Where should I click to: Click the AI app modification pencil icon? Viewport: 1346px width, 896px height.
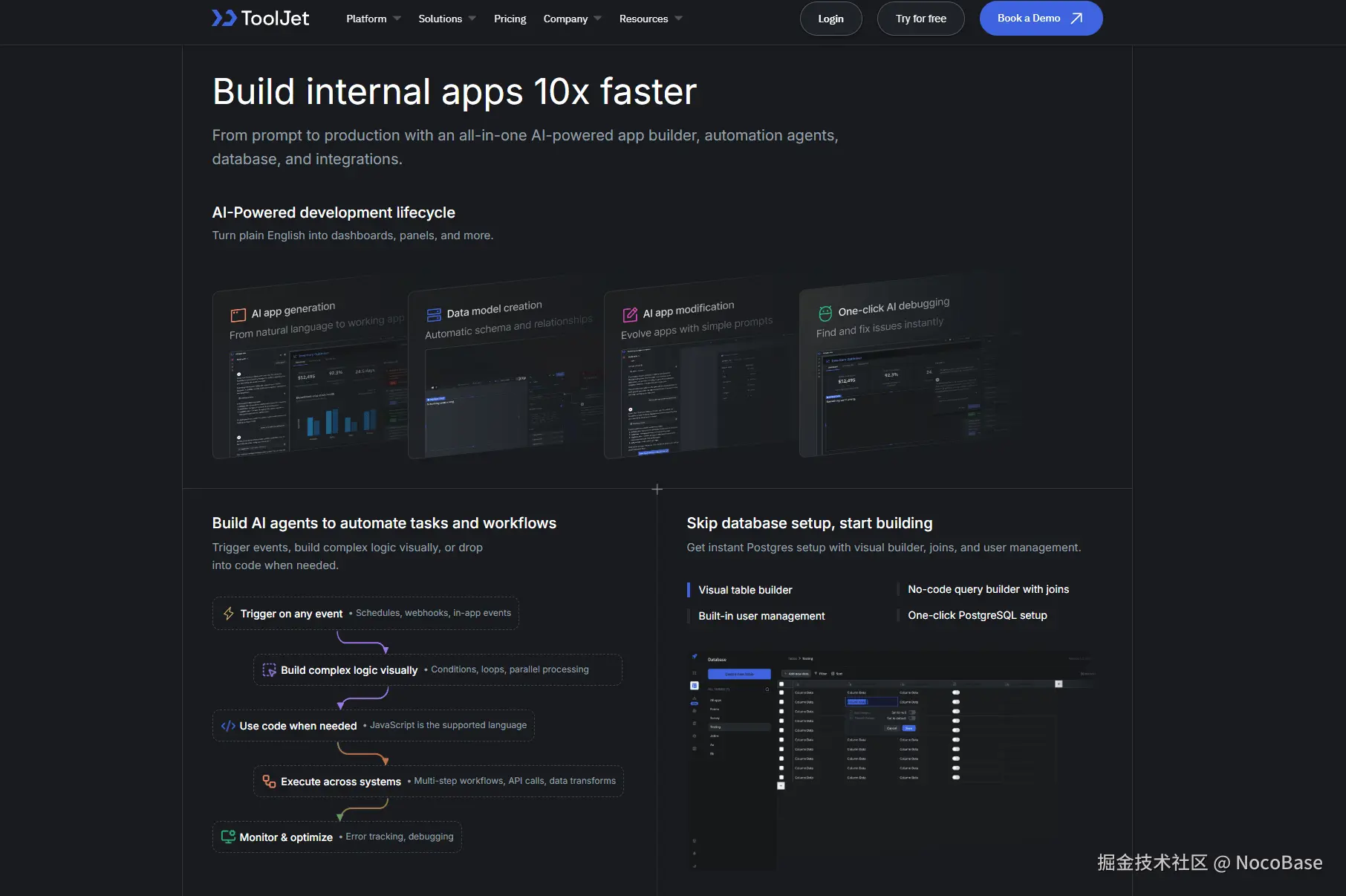pos(630,314)
